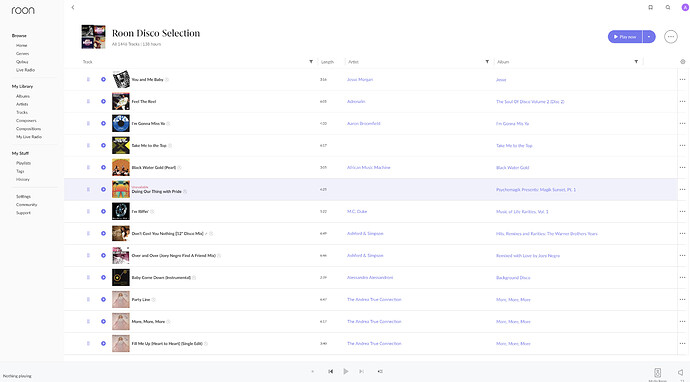Open column settings gear icon
This screenshot has width=690, height=382.
click(683, 62)
